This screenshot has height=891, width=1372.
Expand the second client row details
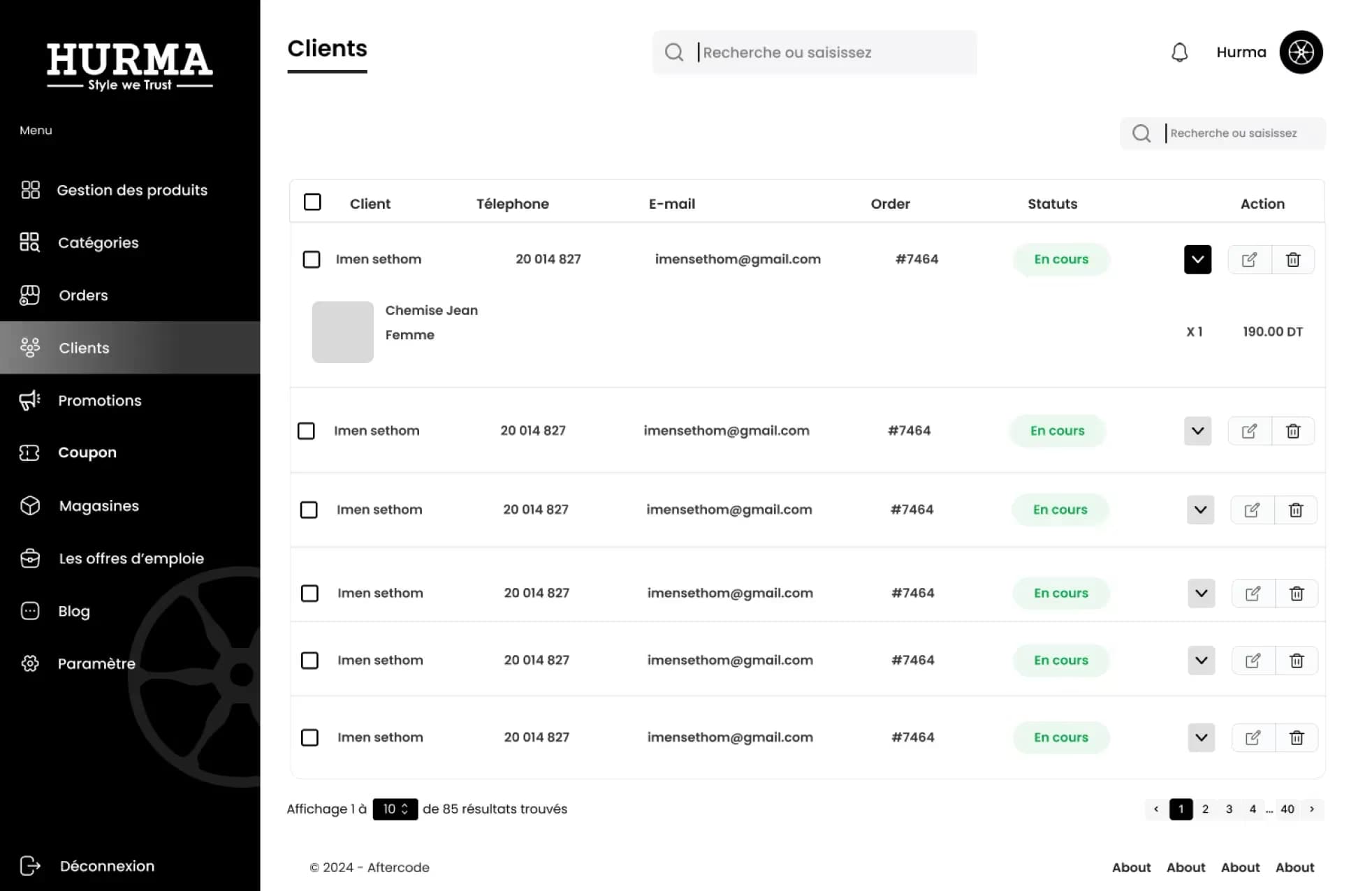pyautogui.click(x=1197, y=431)
